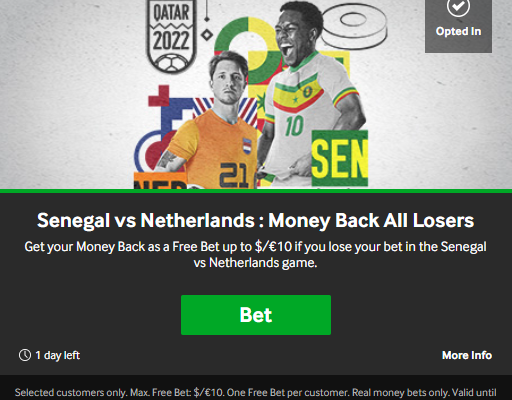Select the green SEN country label

pos(340,158)
